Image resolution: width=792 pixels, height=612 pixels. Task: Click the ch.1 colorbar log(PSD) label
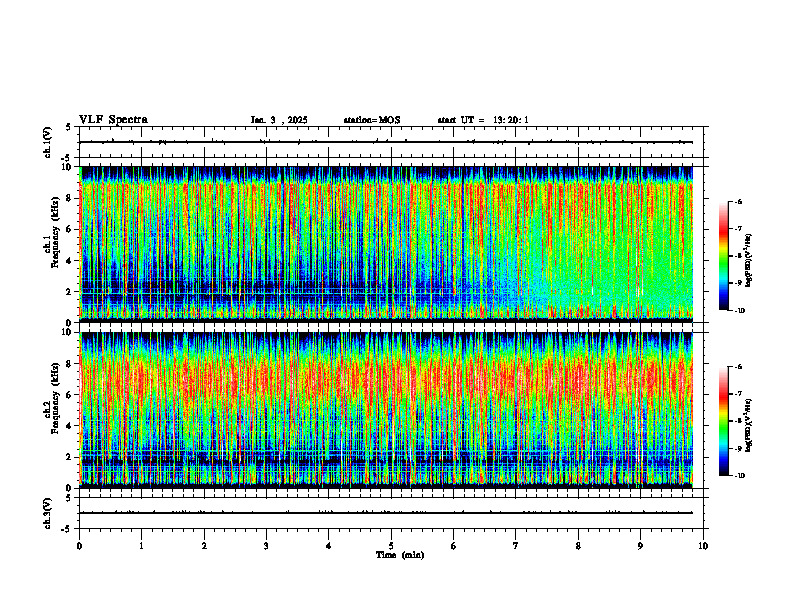pyautogui.click(x=749, y=261)
